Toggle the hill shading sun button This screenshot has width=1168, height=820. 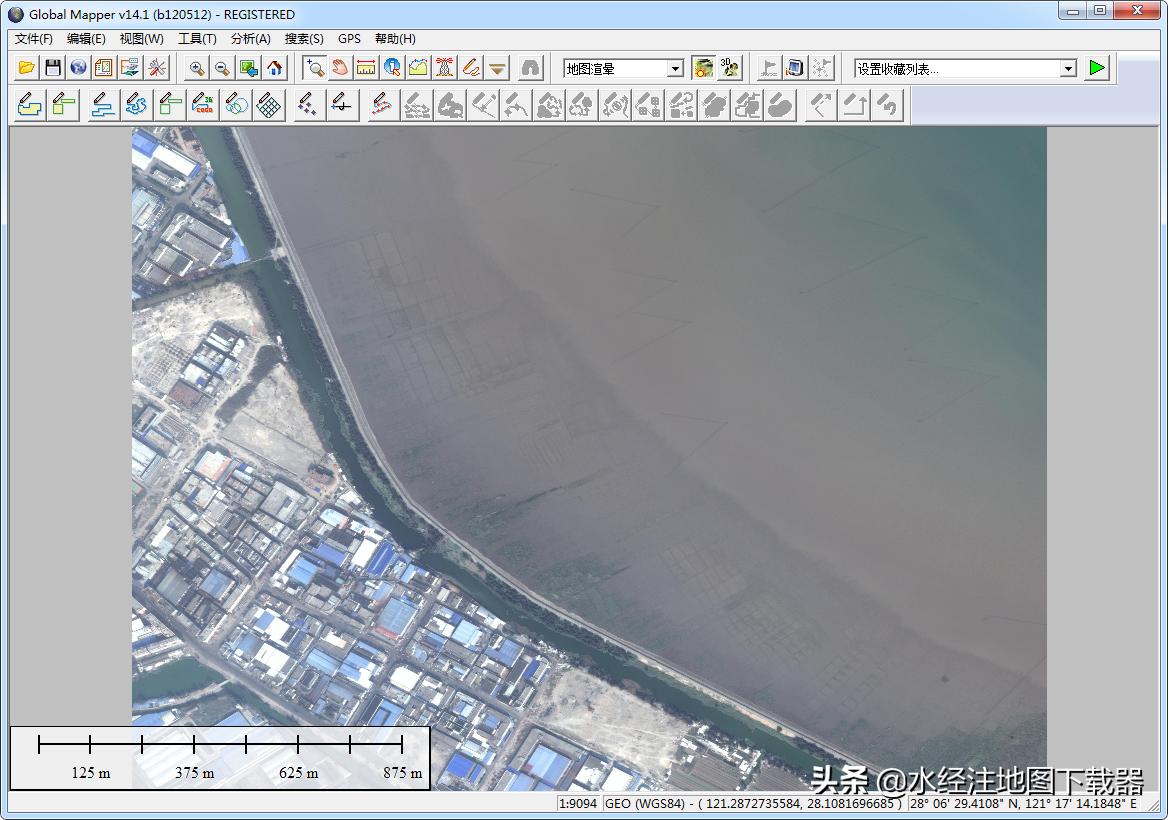point(704,68)
